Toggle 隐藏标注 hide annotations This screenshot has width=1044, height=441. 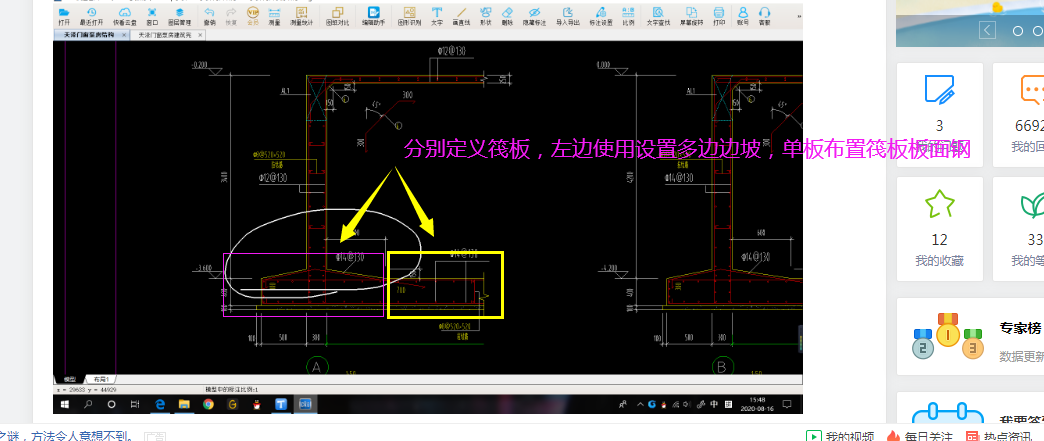(x=534, y=17)
